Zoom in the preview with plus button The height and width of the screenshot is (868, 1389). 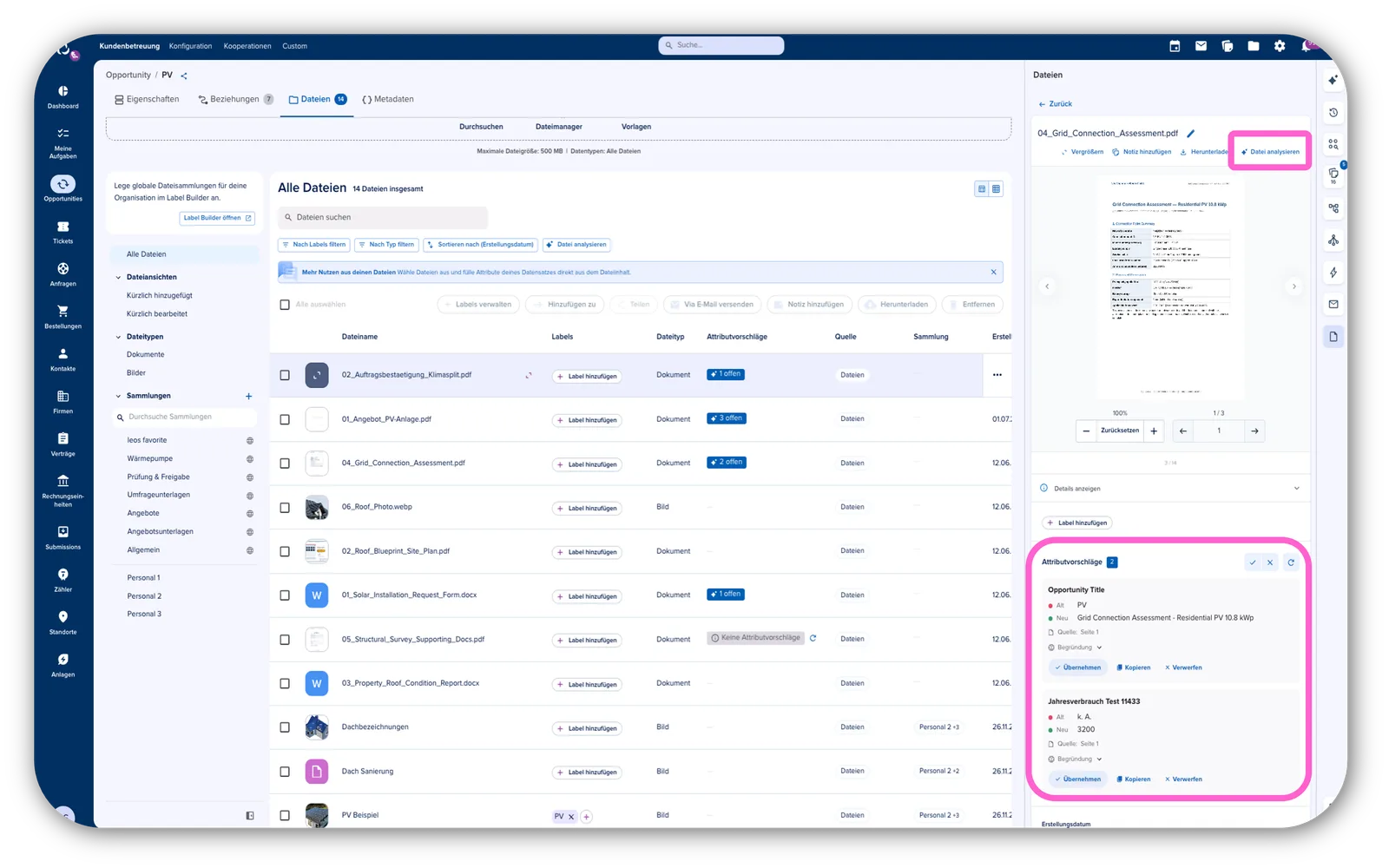click(1154, 431)
